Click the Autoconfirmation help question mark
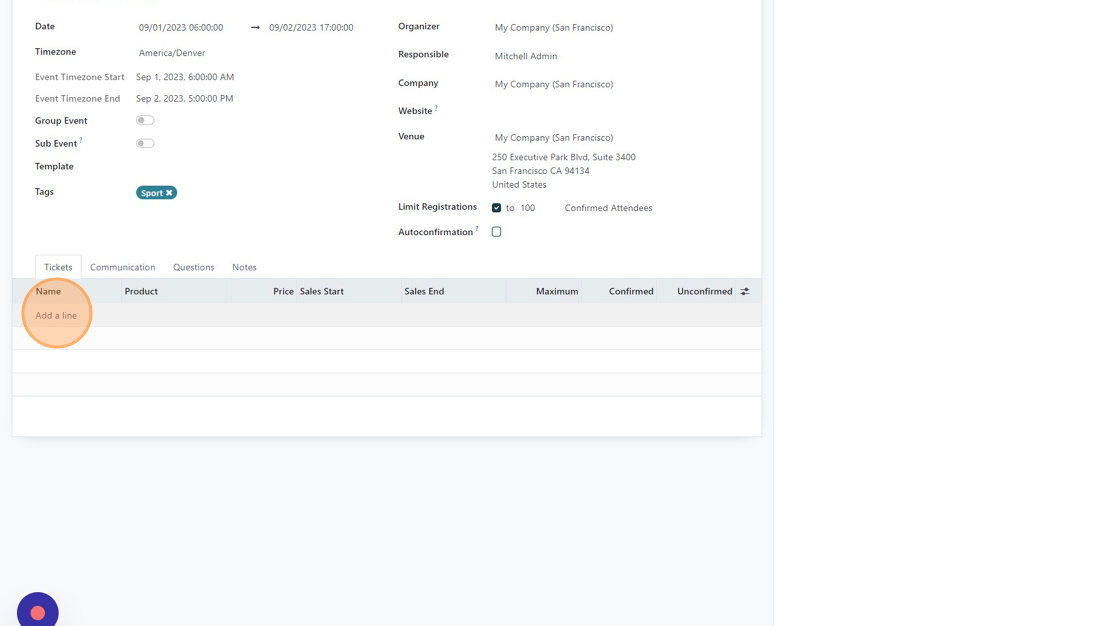1120x626 pixels. [477, 229]
